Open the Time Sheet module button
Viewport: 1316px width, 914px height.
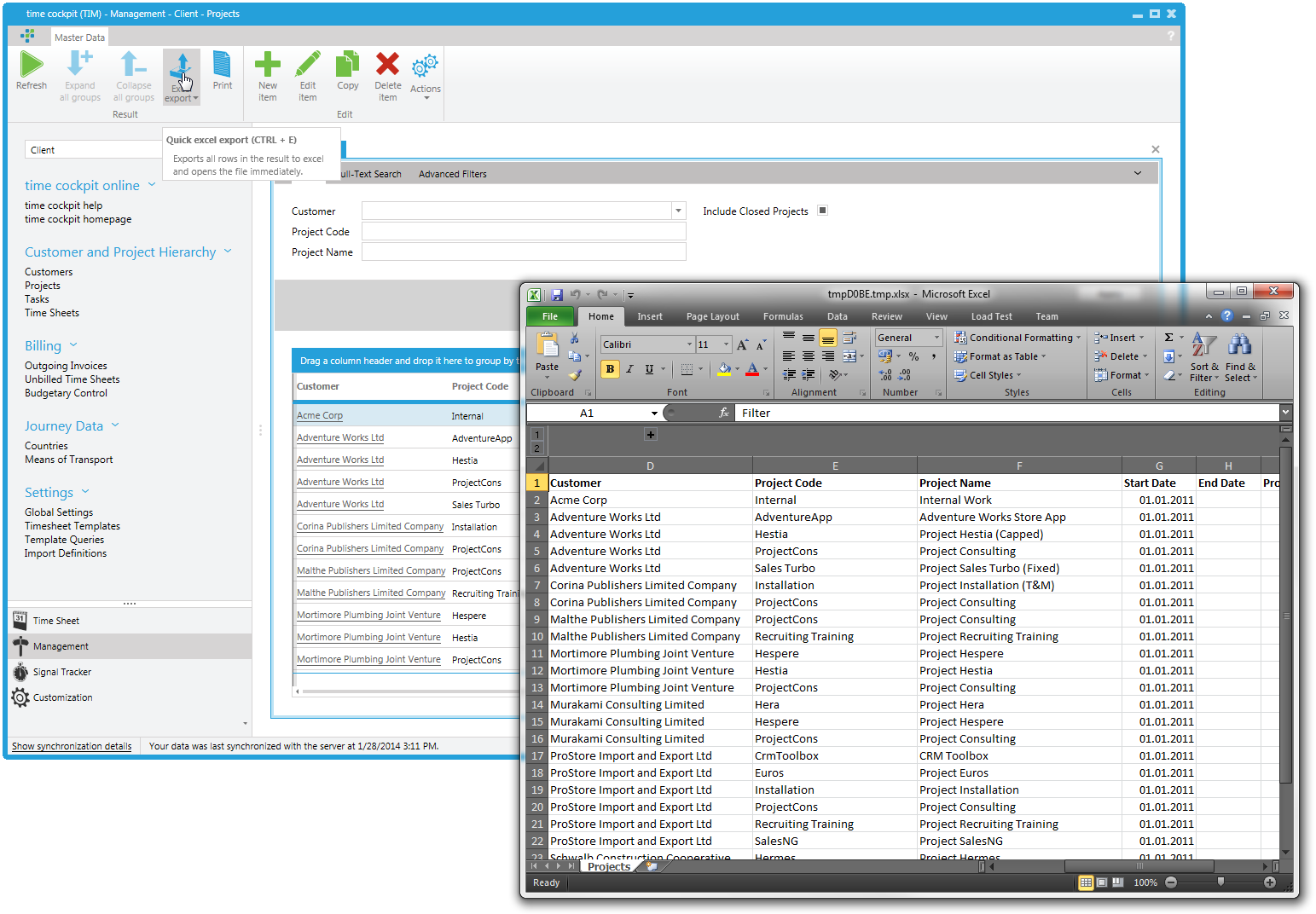(130, 621)
